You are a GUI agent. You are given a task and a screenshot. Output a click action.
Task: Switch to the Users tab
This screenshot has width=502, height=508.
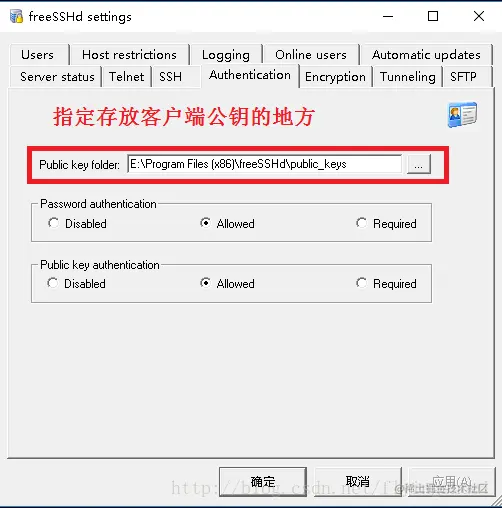coord(39,55)
